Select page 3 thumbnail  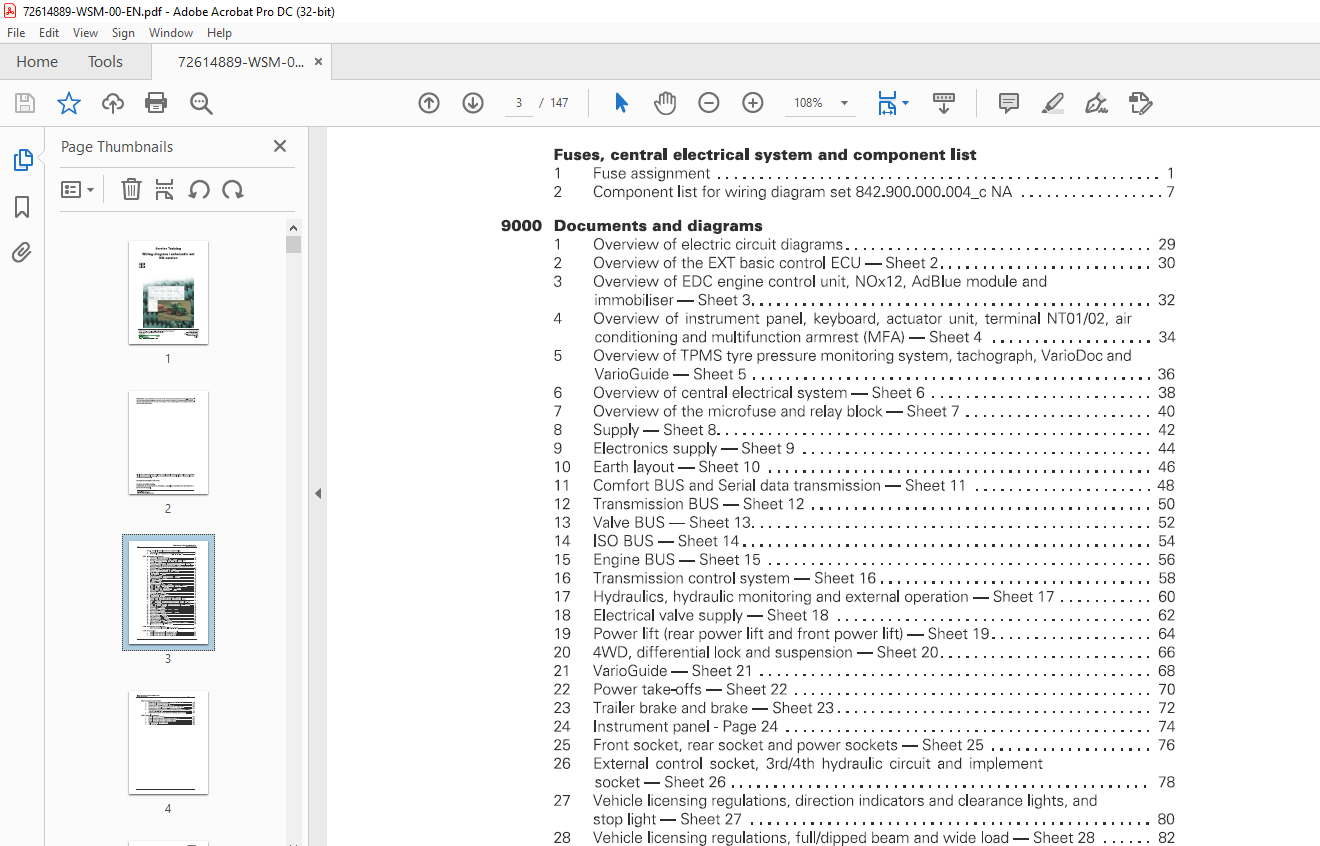click(168, 592)
